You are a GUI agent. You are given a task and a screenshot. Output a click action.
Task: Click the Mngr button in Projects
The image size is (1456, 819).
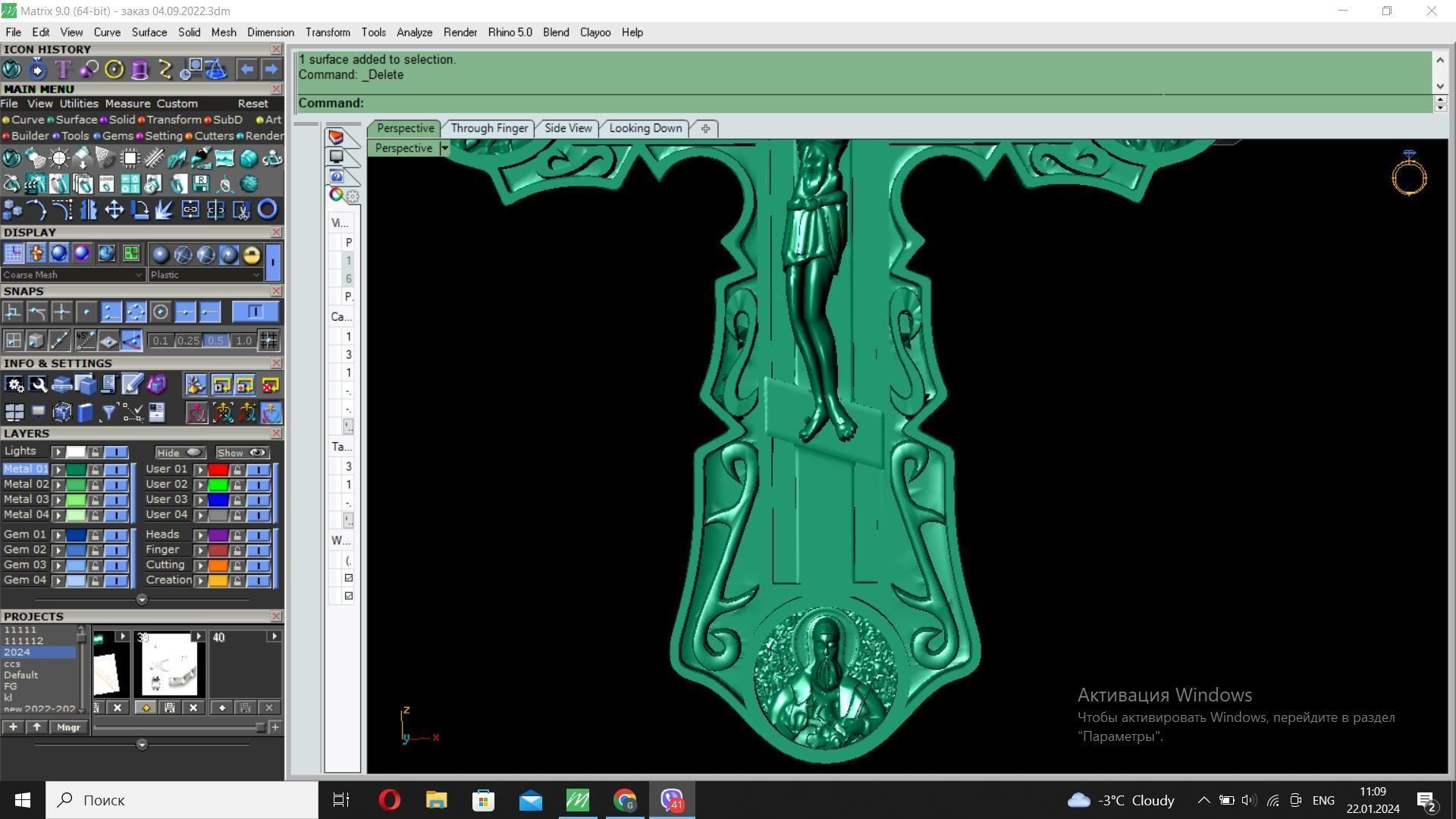click(x=68, y=728)
